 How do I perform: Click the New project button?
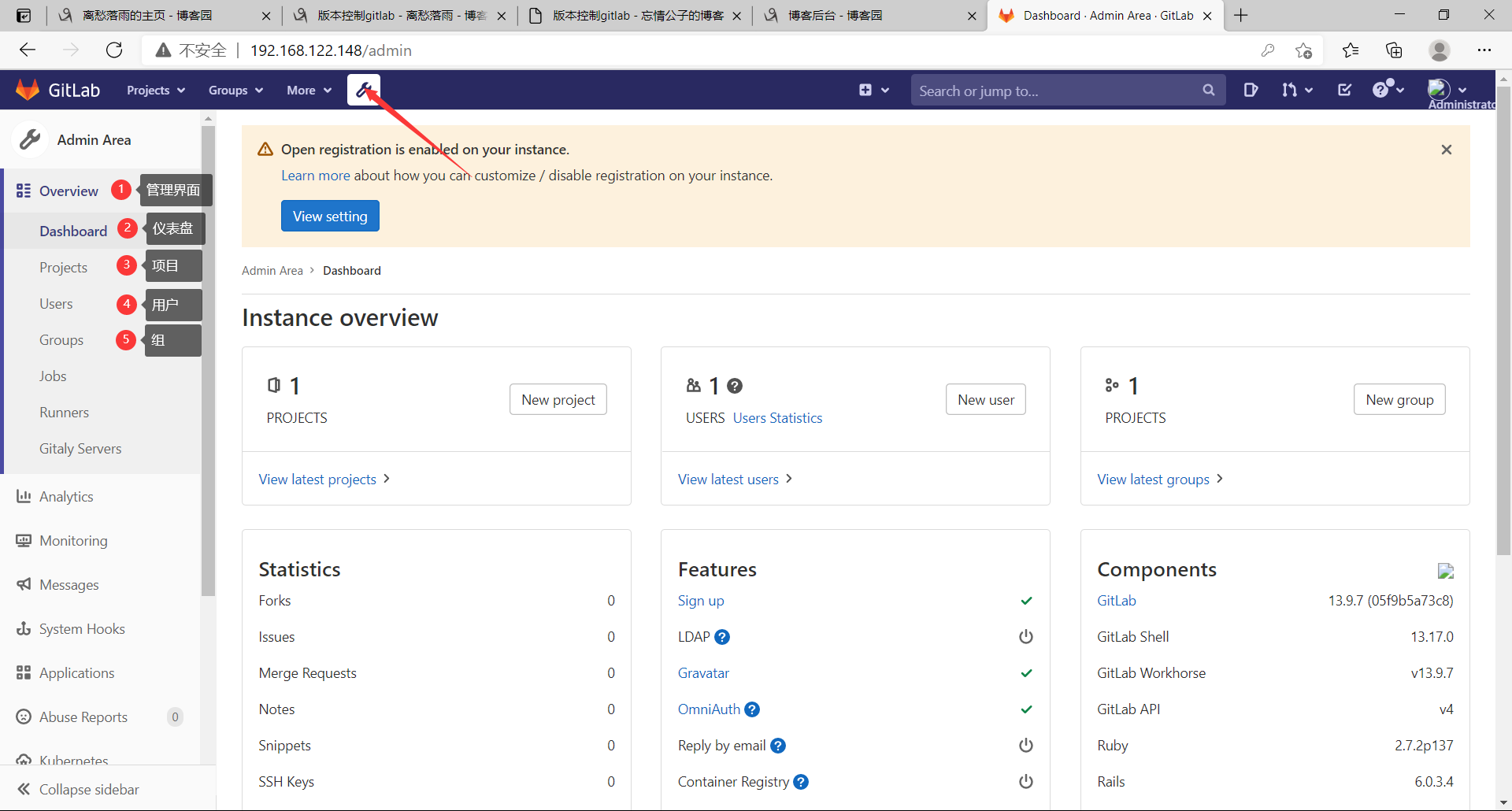558,399
